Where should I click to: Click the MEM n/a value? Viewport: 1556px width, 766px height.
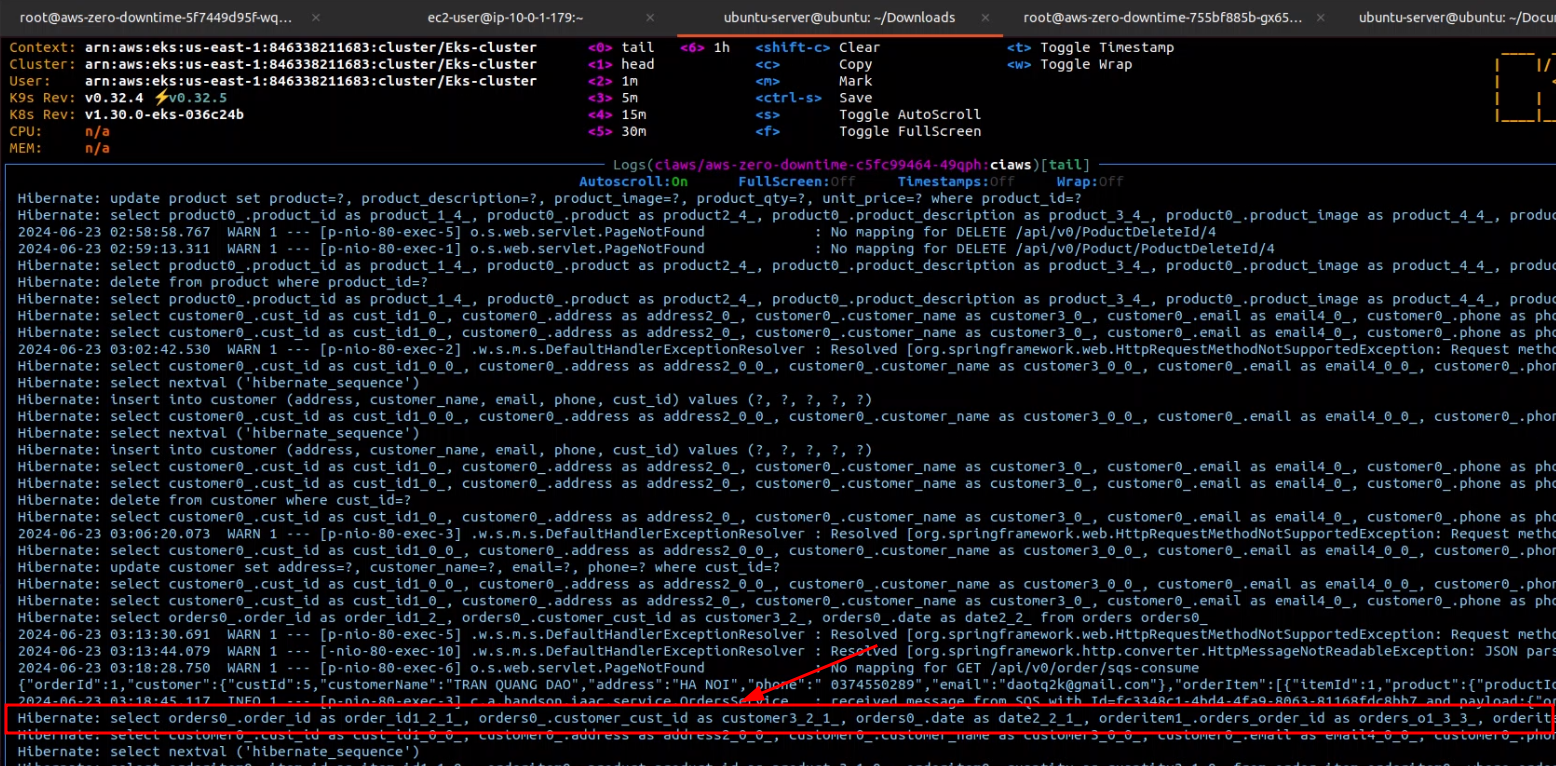98,148
